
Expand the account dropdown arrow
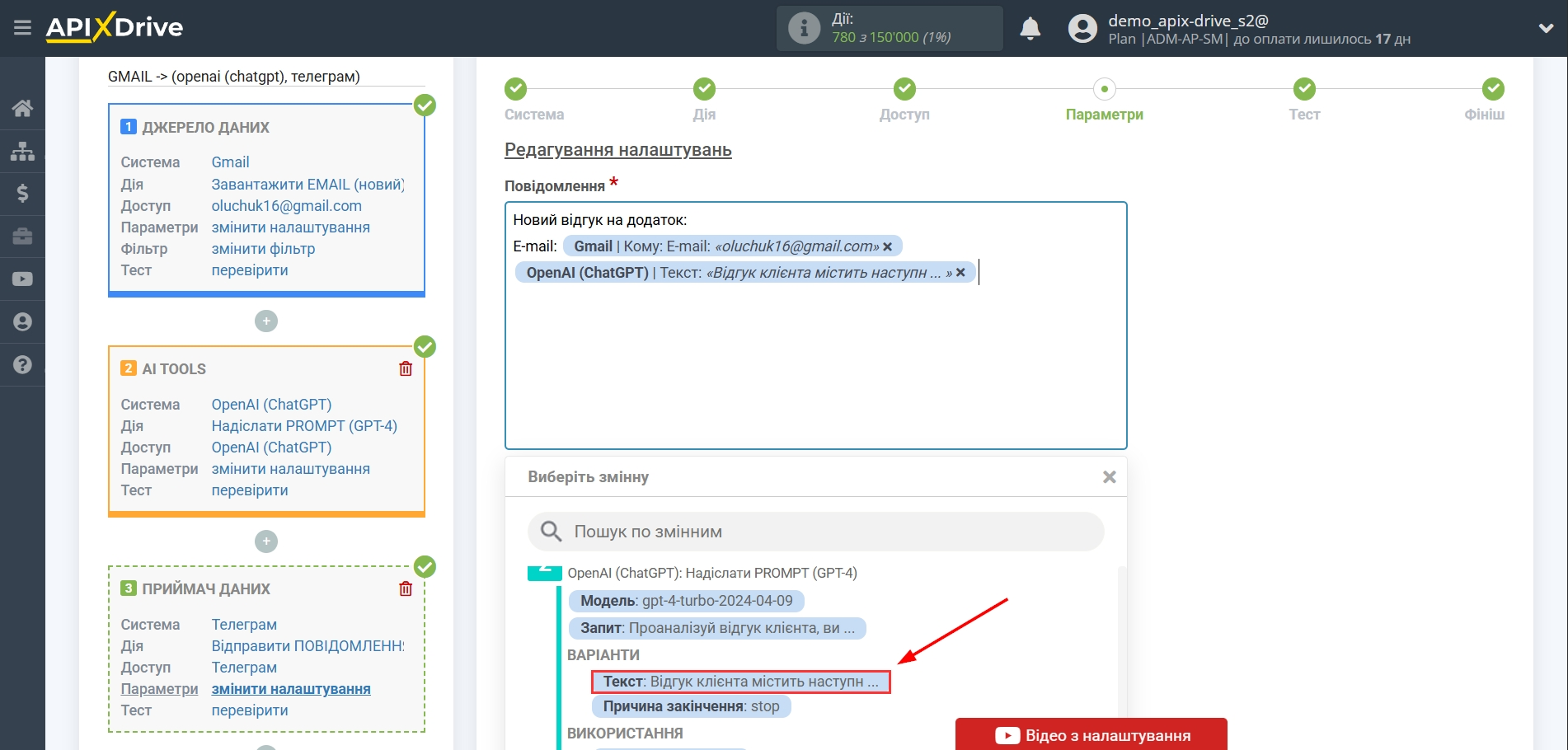coord(1546,28)
